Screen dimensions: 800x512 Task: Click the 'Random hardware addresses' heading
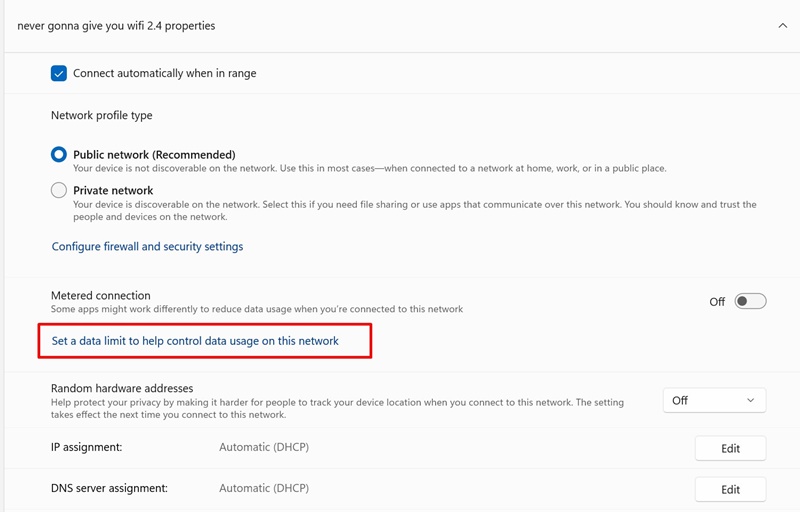121,388
